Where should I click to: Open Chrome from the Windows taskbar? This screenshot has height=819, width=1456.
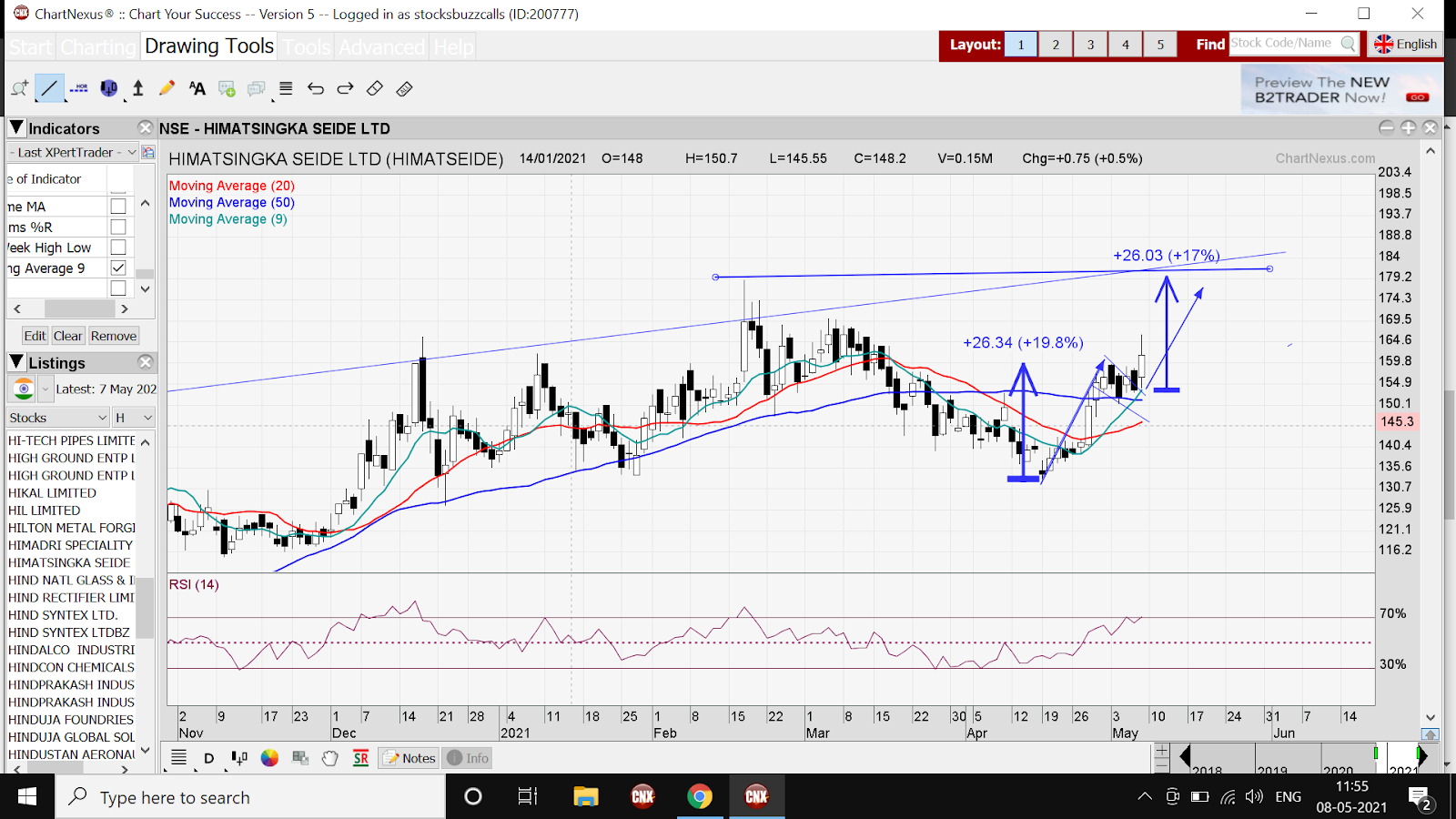(699, 797)
